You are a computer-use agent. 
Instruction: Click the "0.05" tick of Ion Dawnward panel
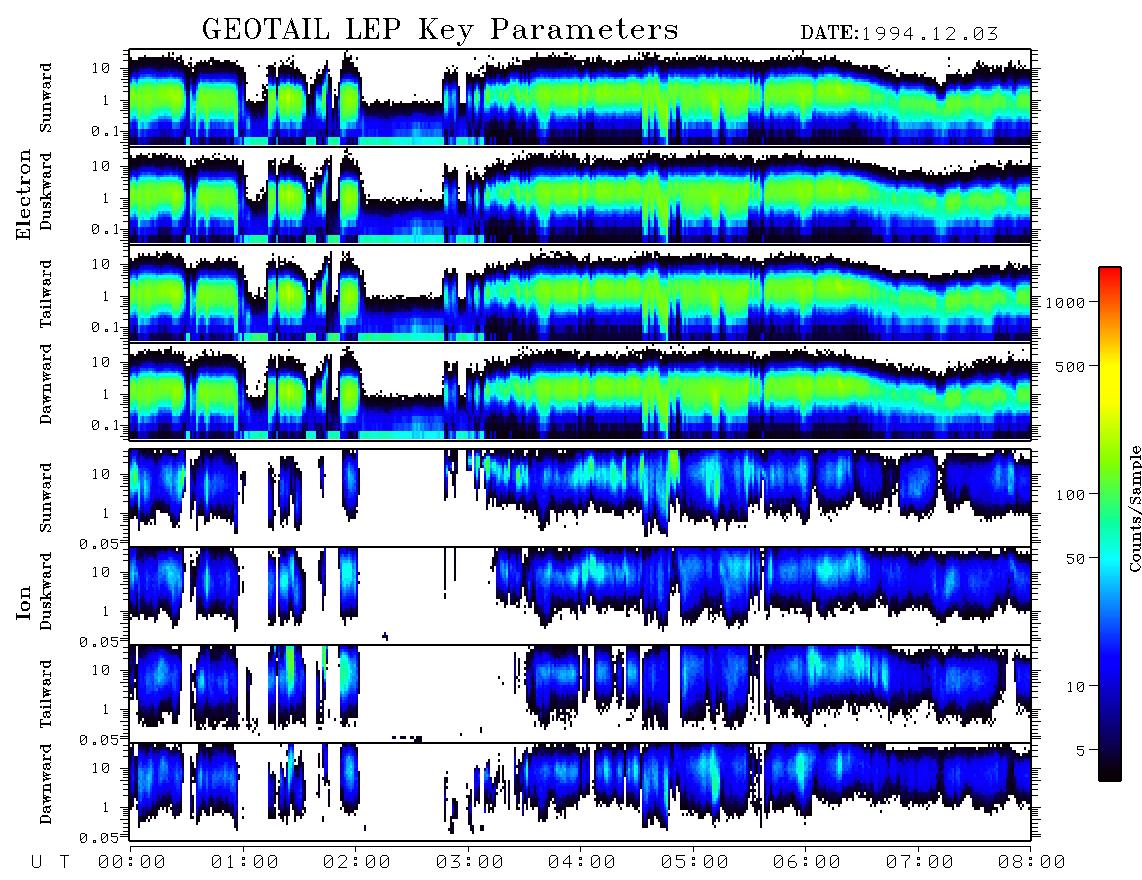click(99, 838)
